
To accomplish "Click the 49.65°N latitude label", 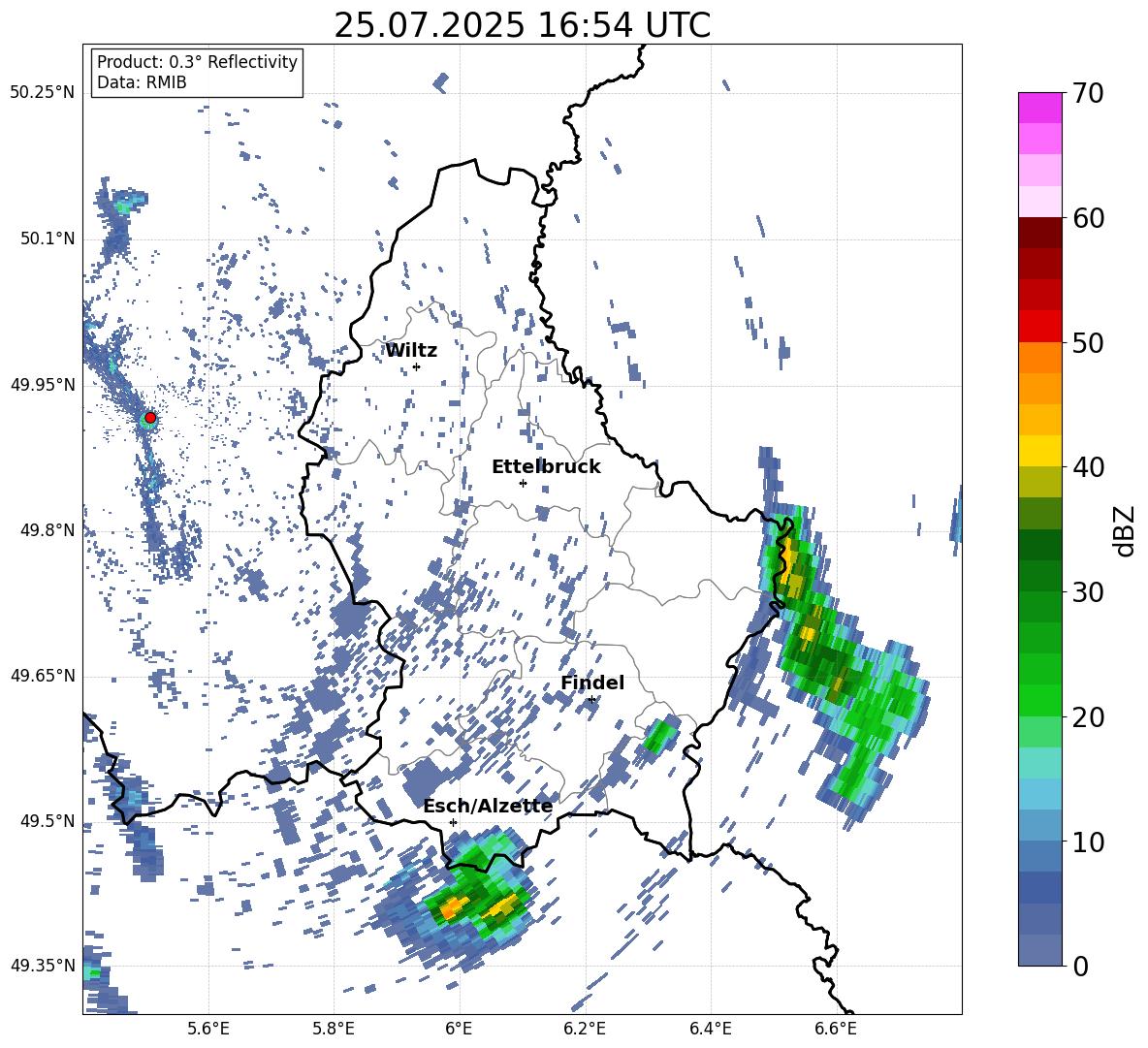I will (x=43, y=676).
